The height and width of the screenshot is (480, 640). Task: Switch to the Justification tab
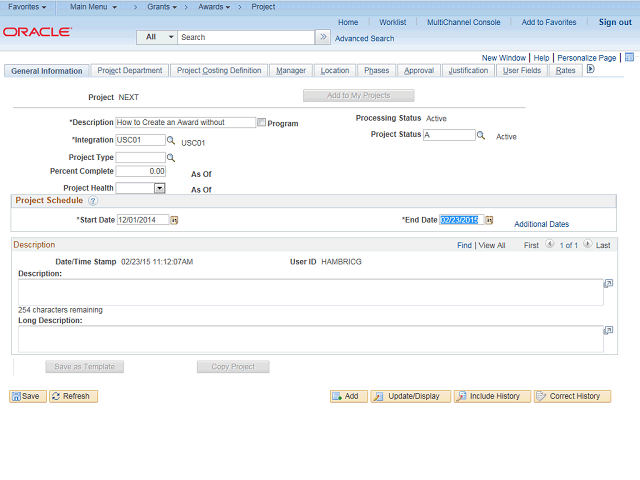(x=468, y=71)
